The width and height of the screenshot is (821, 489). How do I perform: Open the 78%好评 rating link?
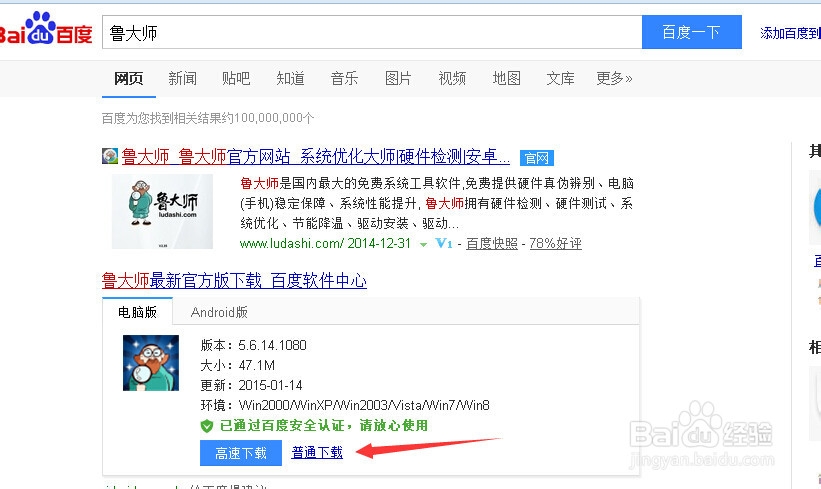coord(556,243)
